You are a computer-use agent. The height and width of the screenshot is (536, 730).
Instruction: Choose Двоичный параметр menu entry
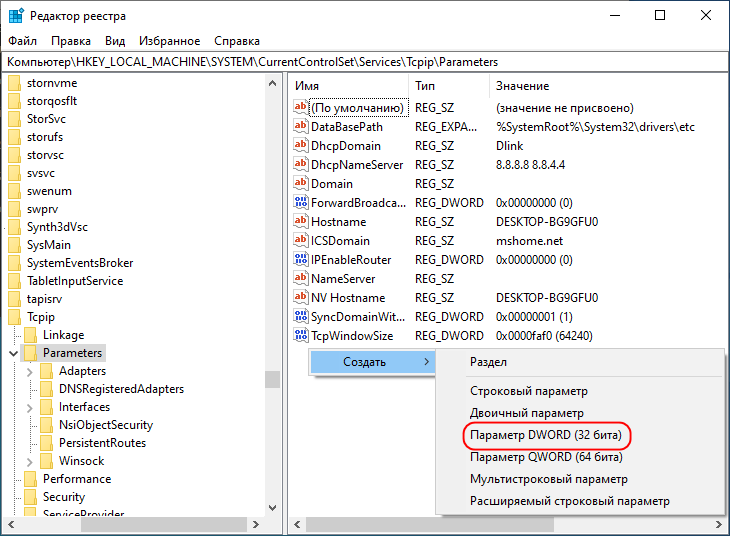[527, 413]
